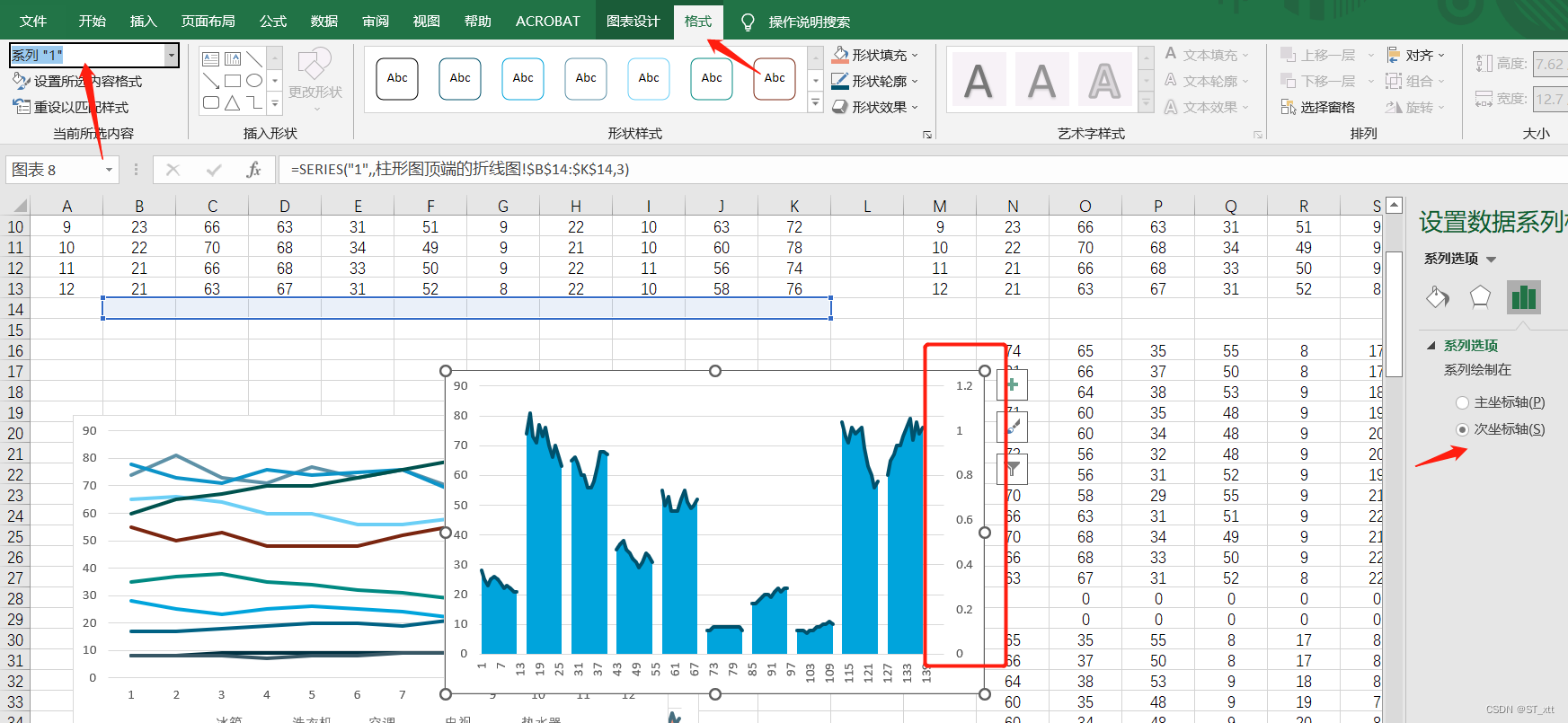Click the chart's top-center resize handle
Image resolution: width=1568 pixels, height=723 pixels.
715,371
